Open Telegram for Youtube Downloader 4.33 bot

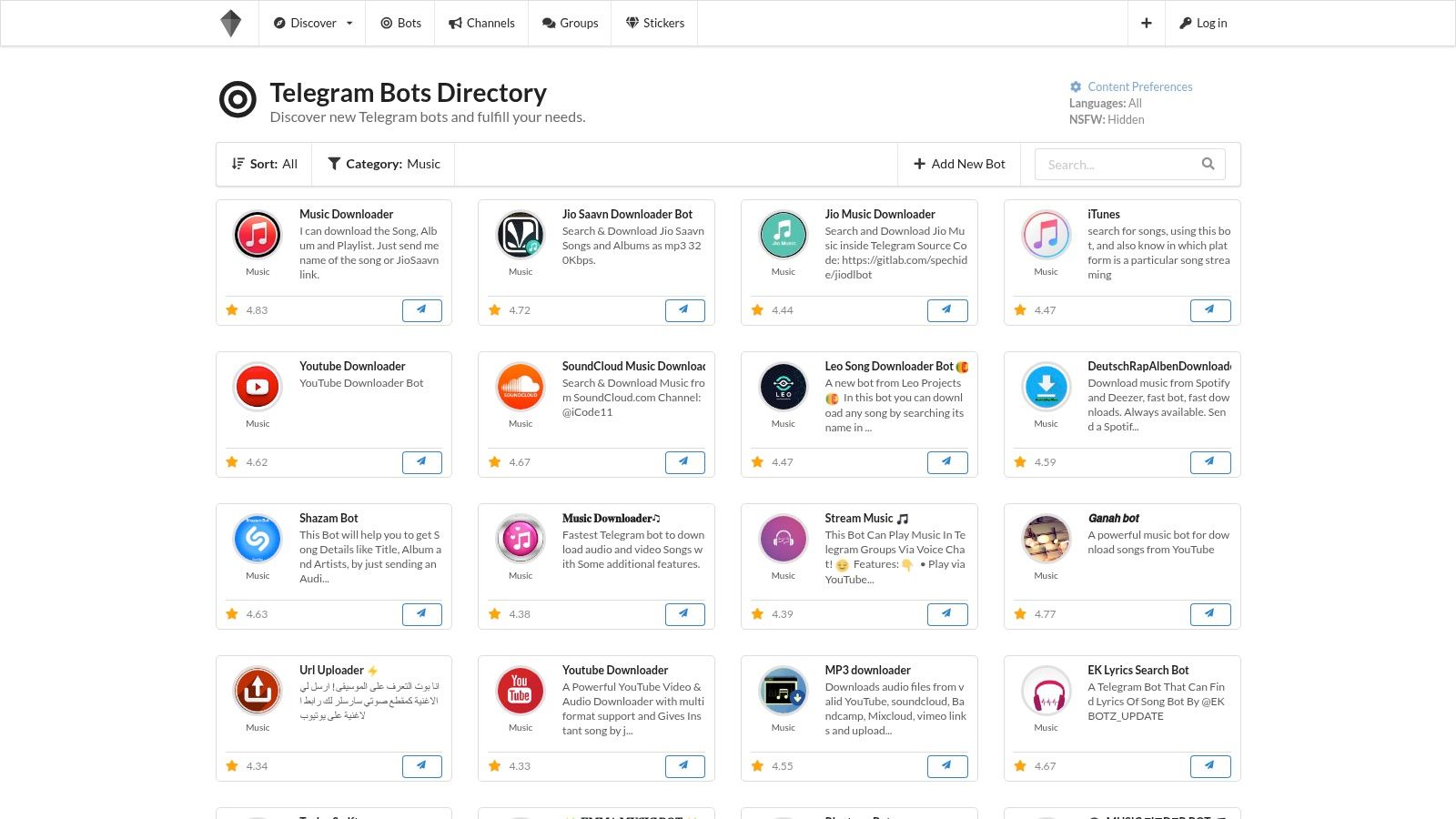coord(684,766)
